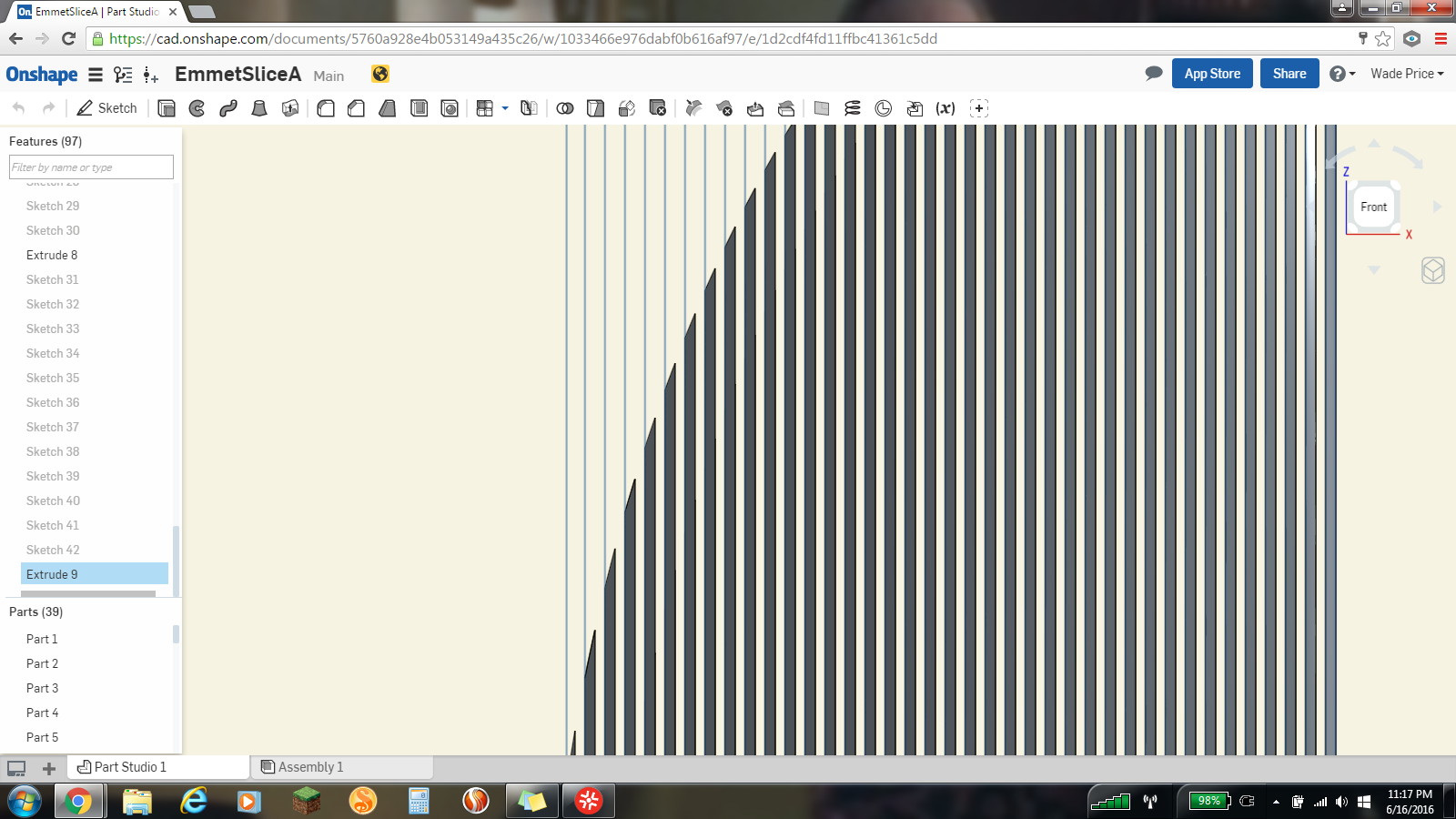
Task: Click the Boolean tool icon
Action: point(565,108)
